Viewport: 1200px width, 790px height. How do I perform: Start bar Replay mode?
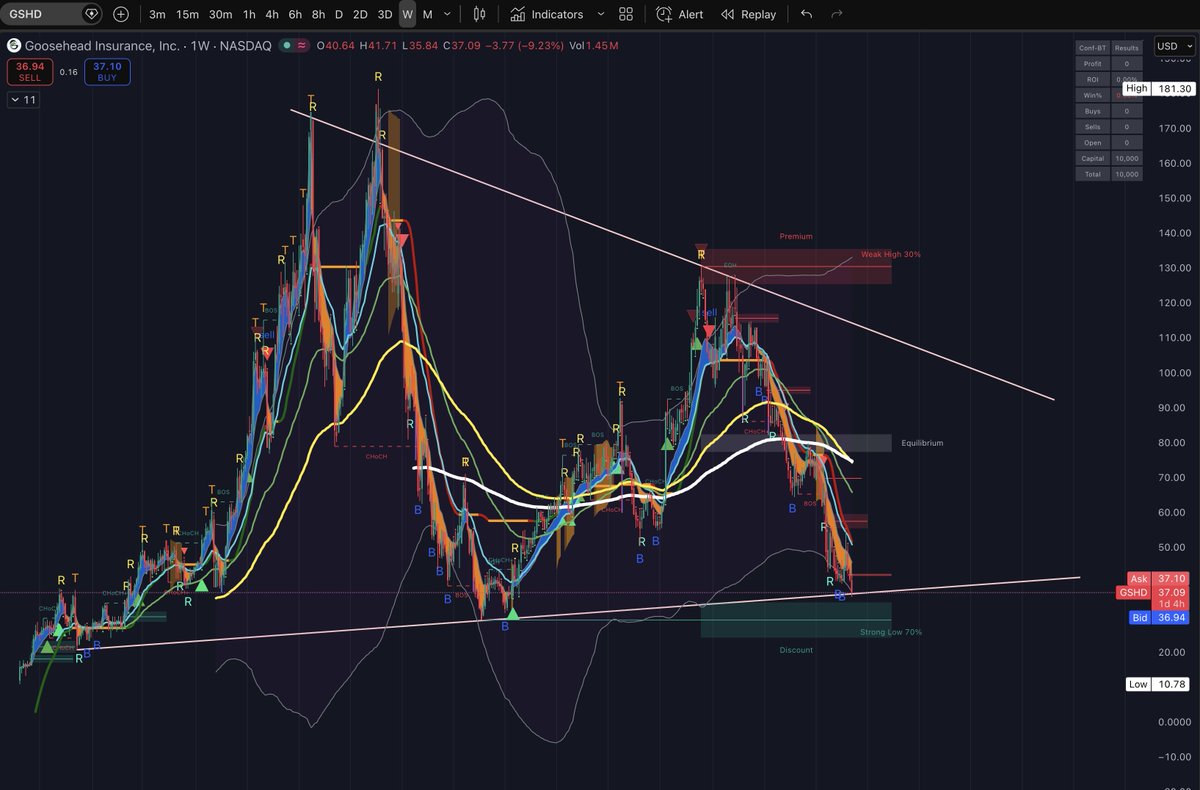748,14
